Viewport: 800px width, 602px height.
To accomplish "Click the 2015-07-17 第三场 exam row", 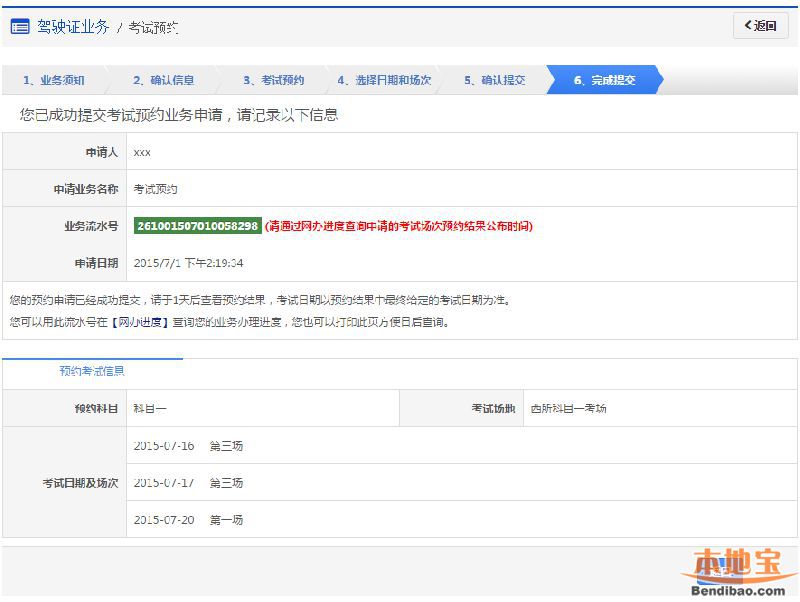I will click(x=188, y=483).
